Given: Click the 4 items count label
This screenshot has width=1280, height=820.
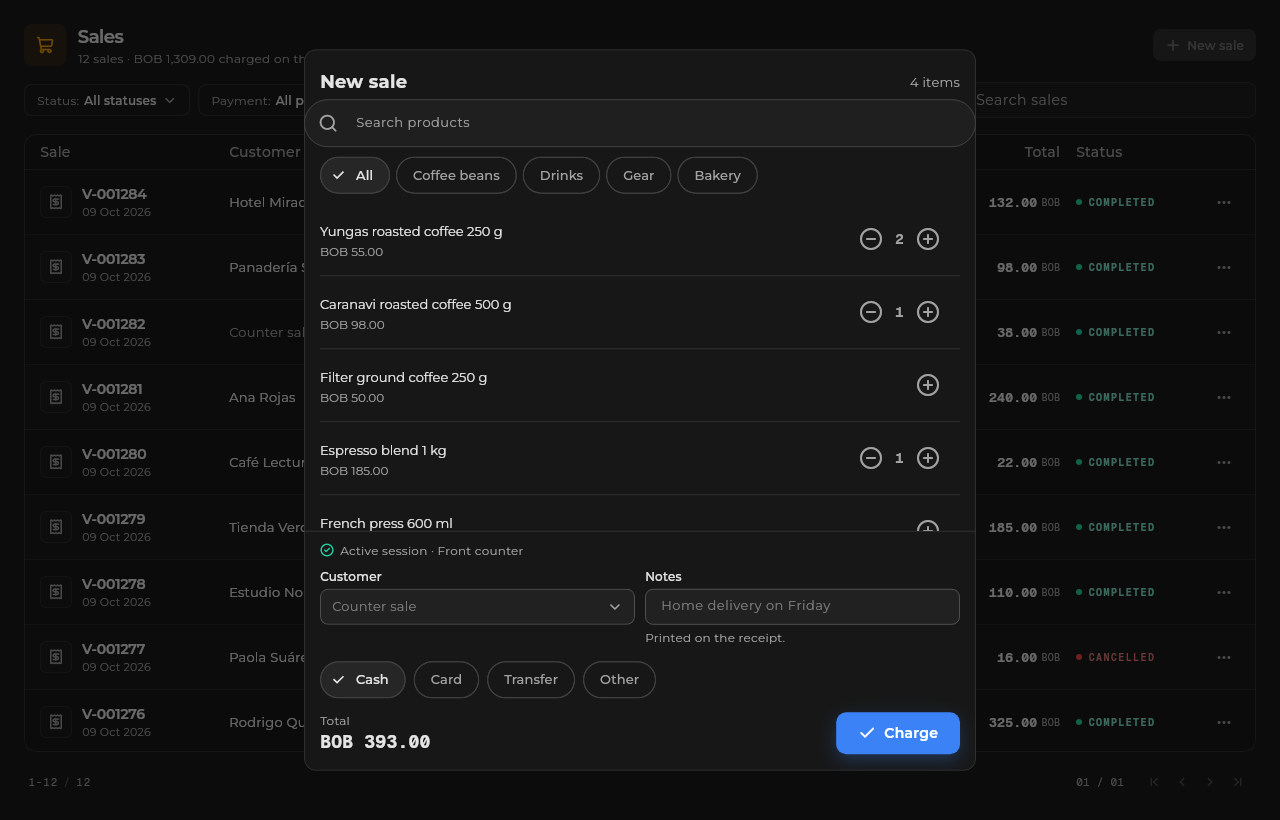Looking at the screenshot, I should pos(935,82).
